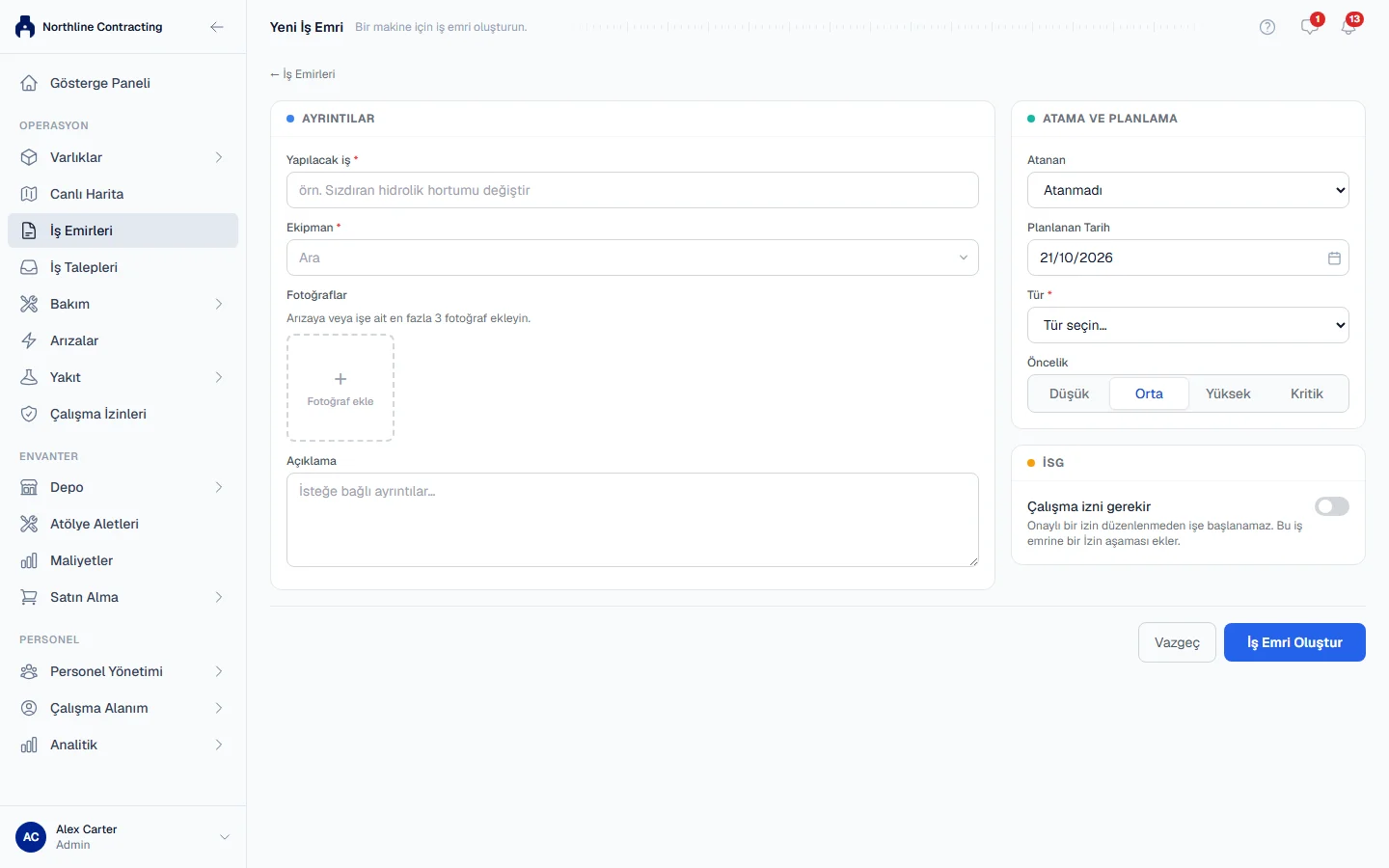Click İş Emri Oluştur button
The width and height of the screenshot is (1389, 868).
(1294, 642)
